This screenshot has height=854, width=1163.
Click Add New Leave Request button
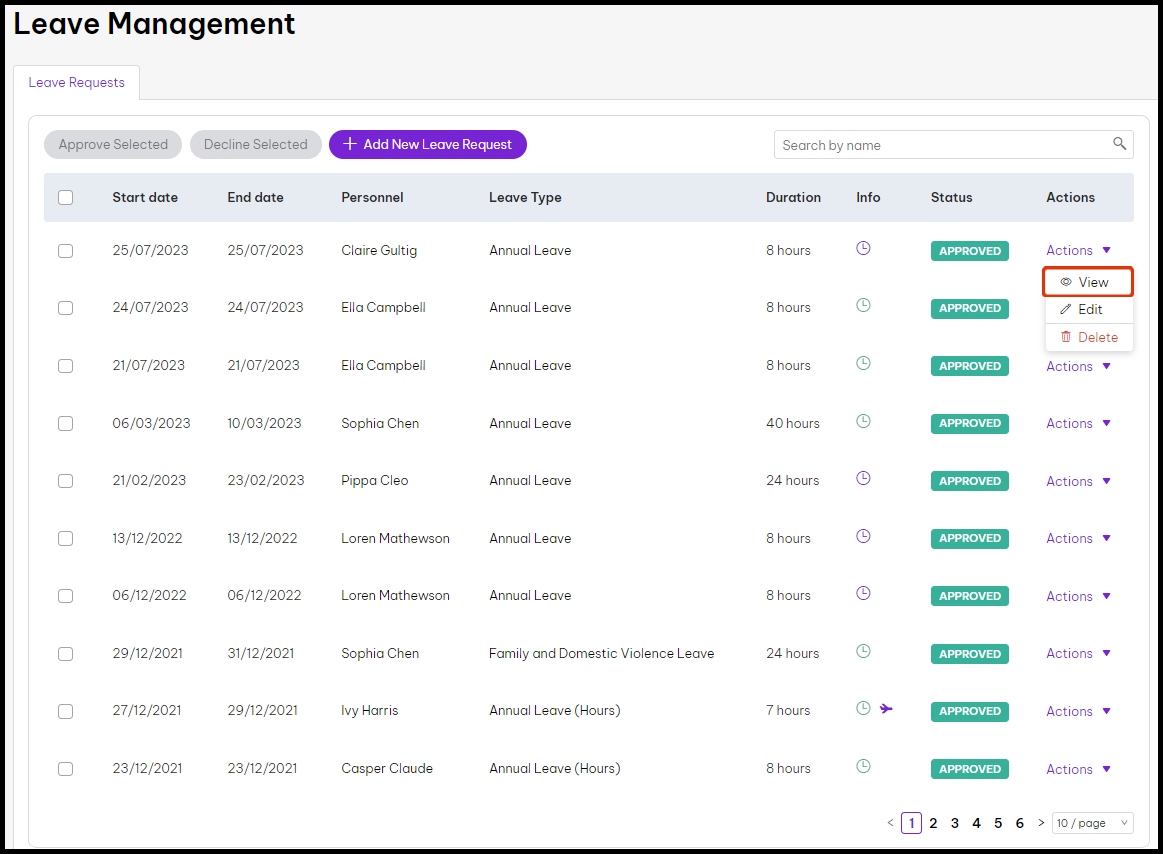428,145
